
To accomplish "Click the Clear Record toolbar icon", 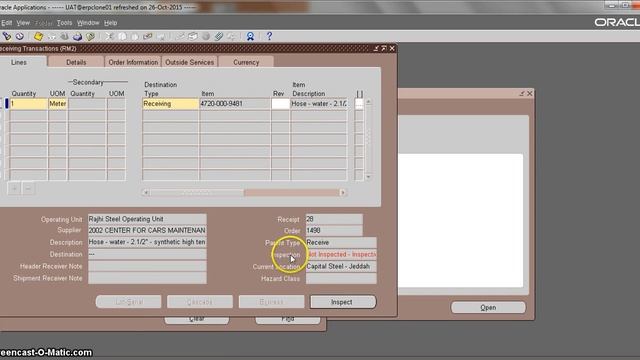I will 148,36.
